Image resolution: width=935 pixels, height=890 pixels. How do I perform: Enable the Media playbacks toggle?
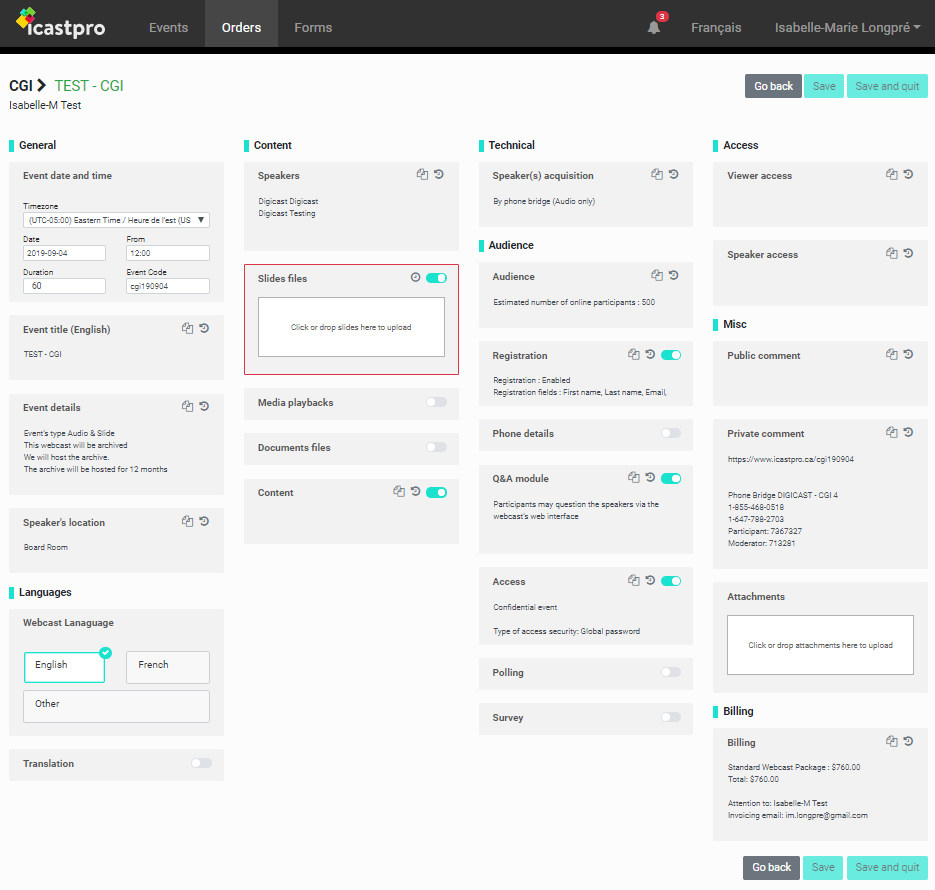point(436,402)
